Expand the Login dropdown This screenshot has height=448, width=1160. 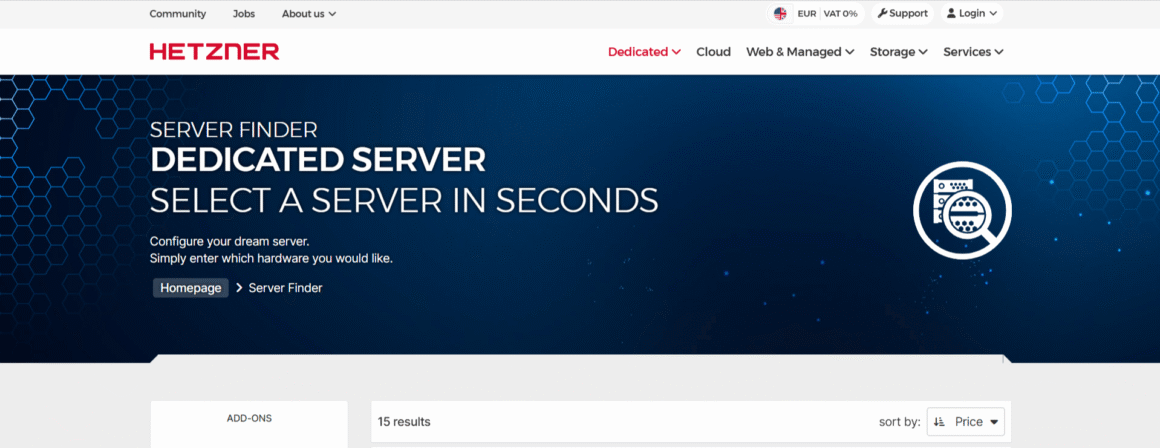(x=972, y=13)
